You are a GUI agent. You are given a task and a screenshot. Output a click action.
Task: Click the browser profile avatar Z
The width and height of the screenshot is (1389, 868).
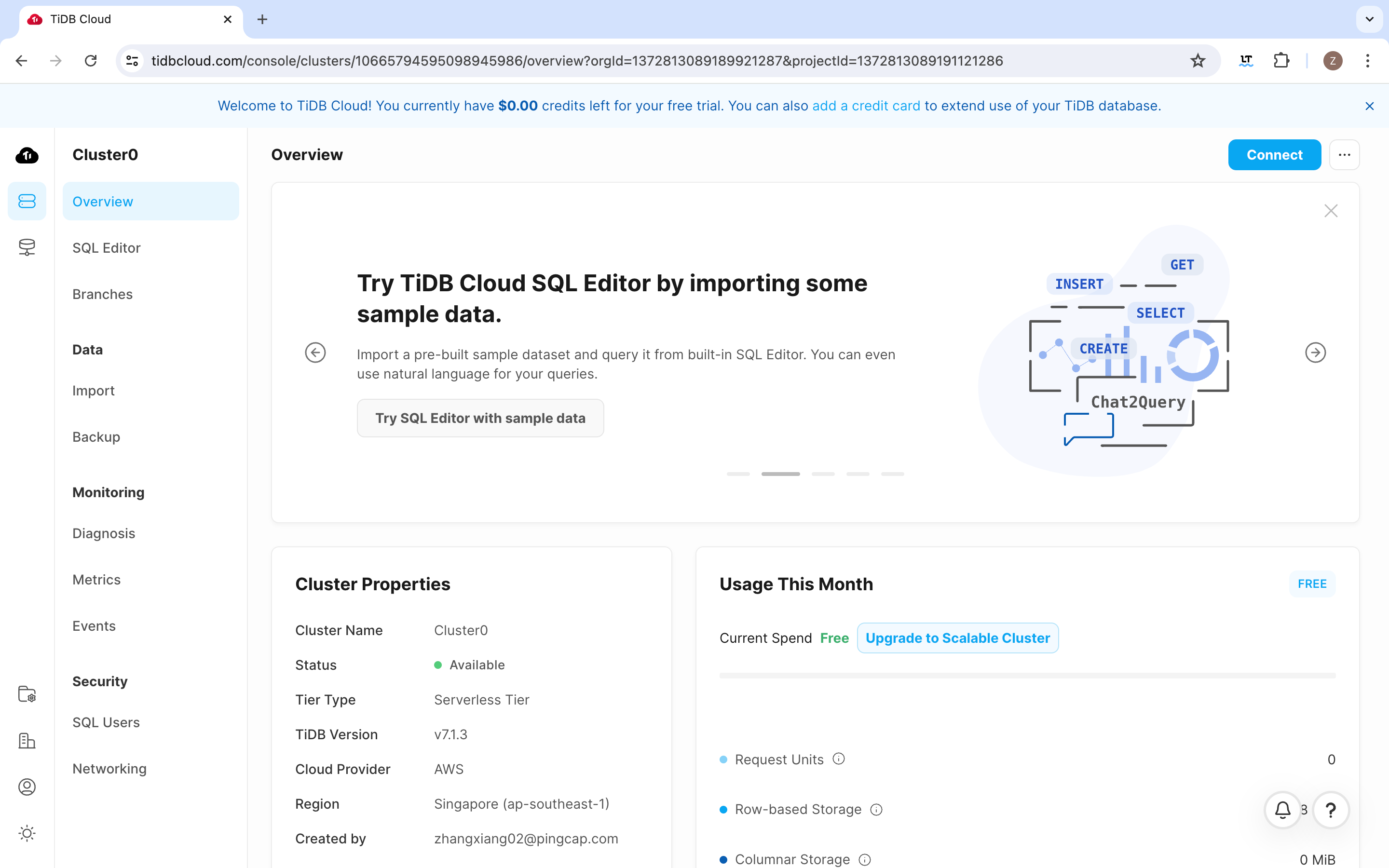tap(1333, 61)
